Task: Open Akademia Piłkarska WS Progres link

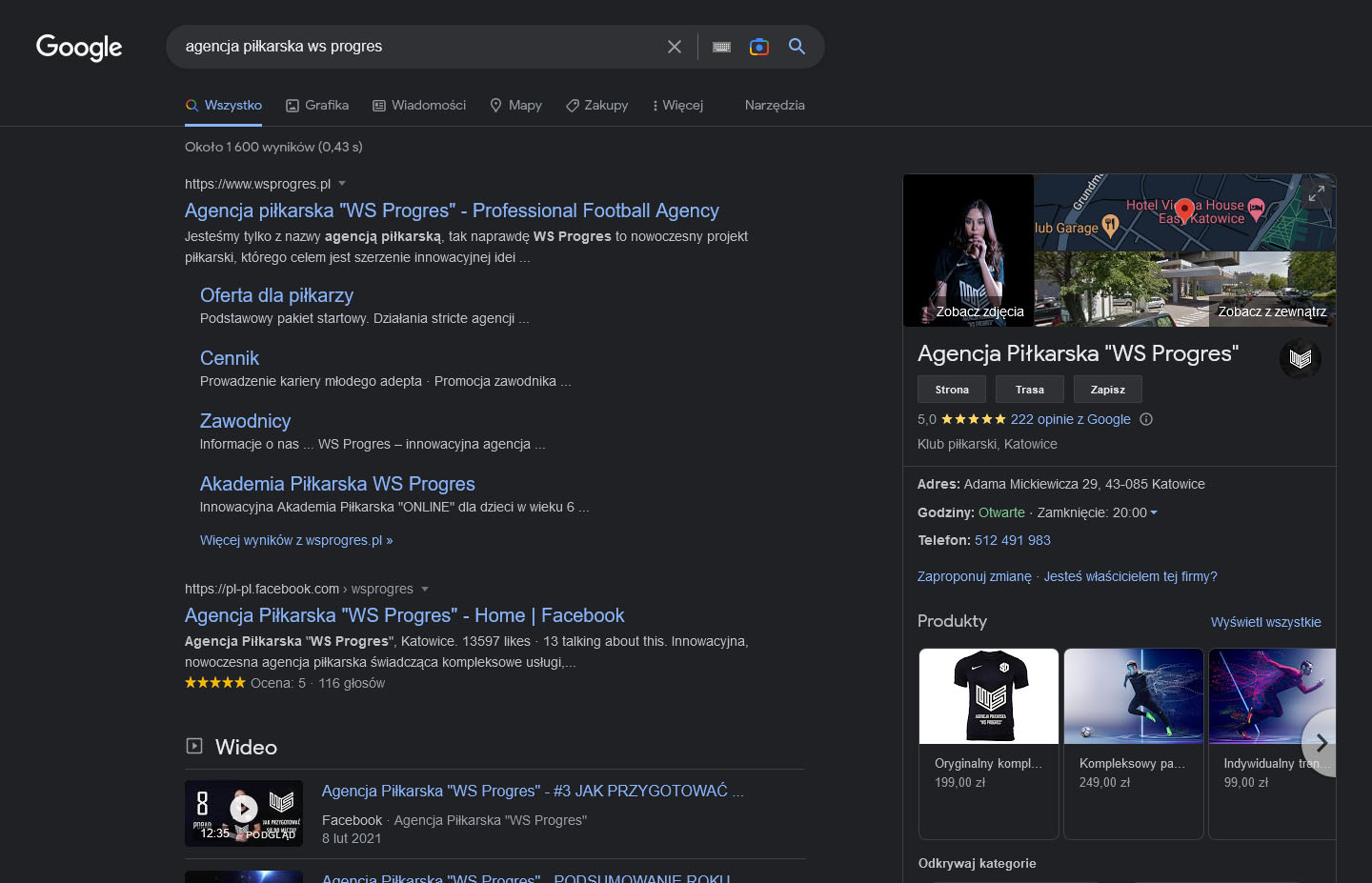Action: 337,484
